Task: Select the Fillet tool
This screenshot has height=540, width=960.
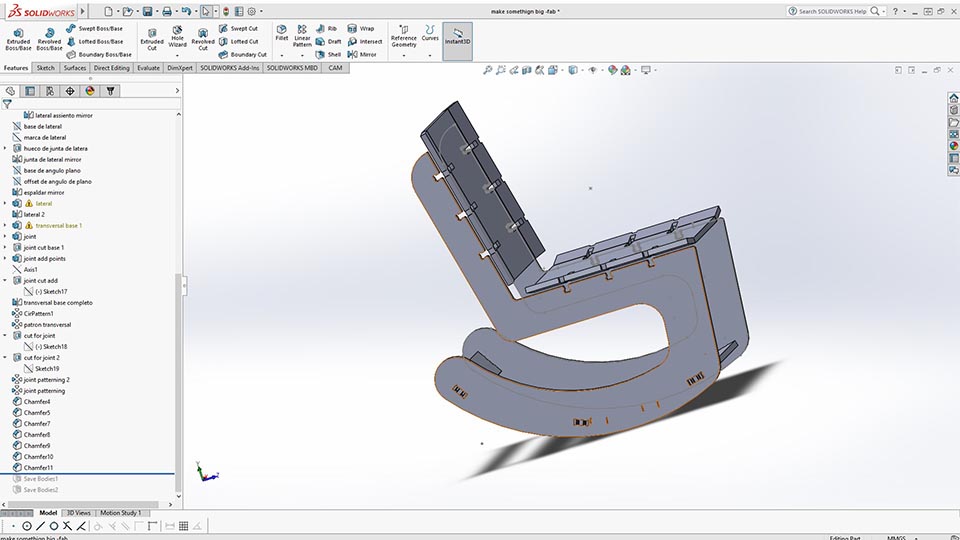Action: (282, 33)
